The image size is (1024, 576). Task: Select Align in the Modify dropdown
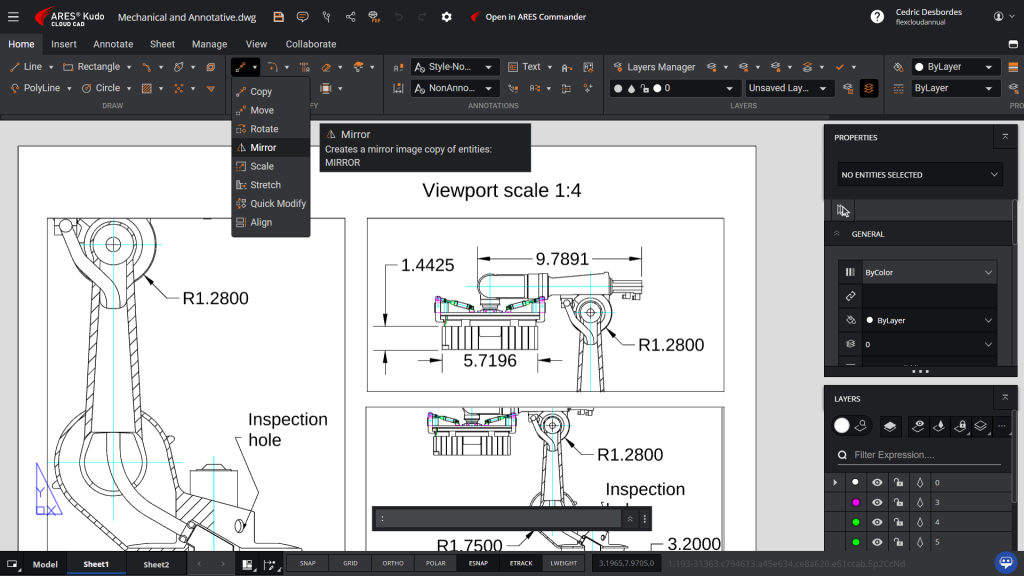[270, 222]
